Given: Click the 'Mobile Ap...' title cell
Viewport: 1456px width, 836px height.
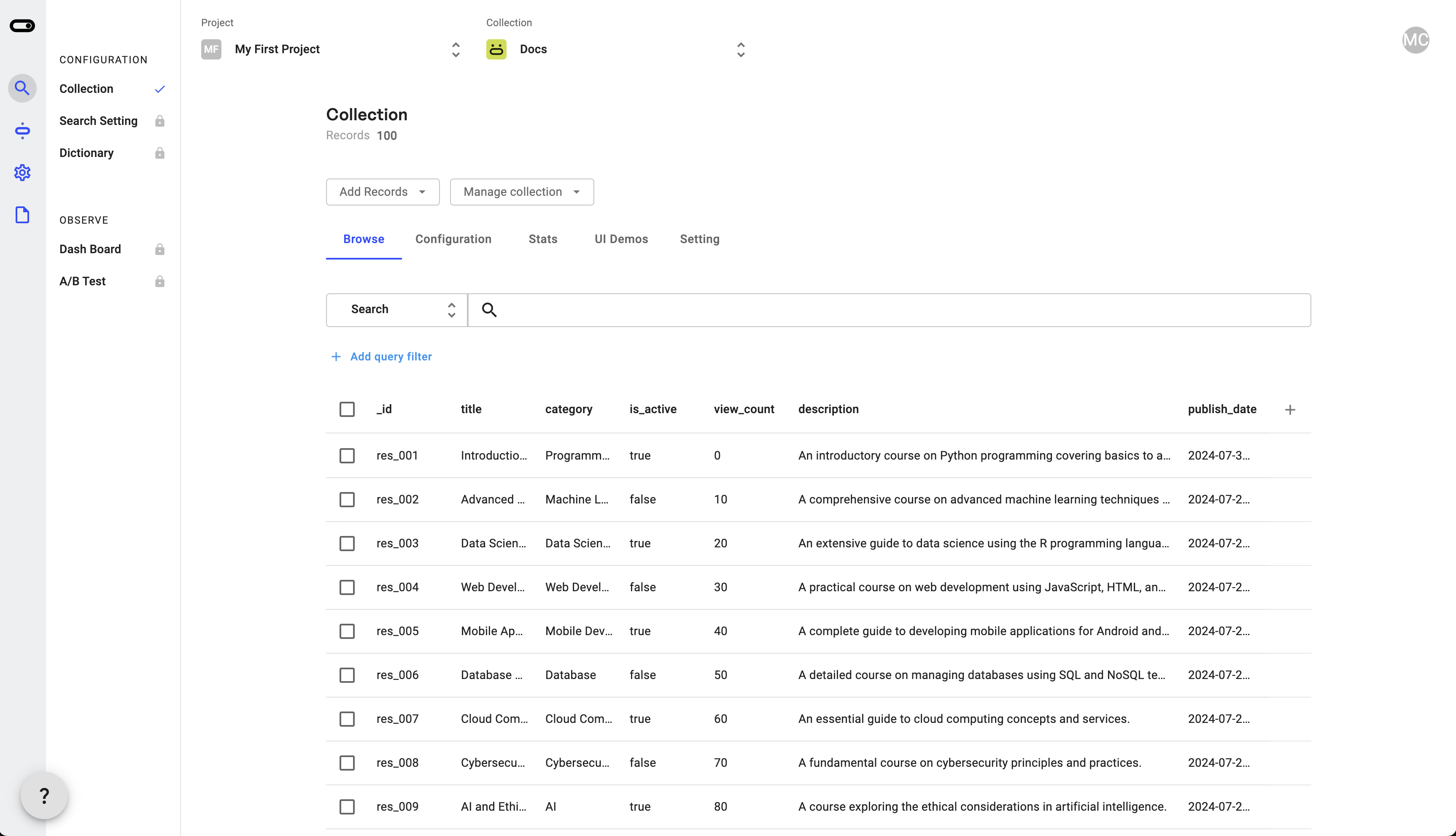Looking at the screenshot, I should (492, 632).
